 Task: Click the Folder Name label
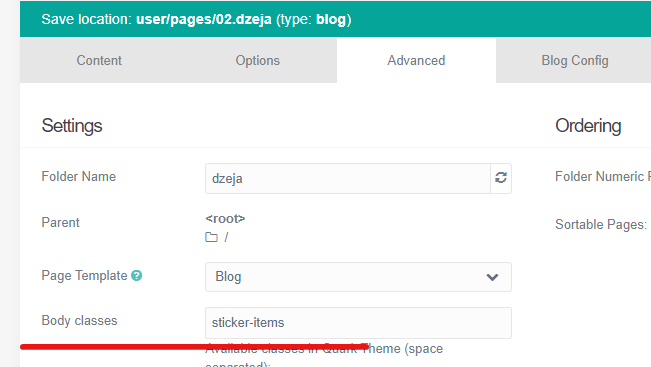point(78,176)
